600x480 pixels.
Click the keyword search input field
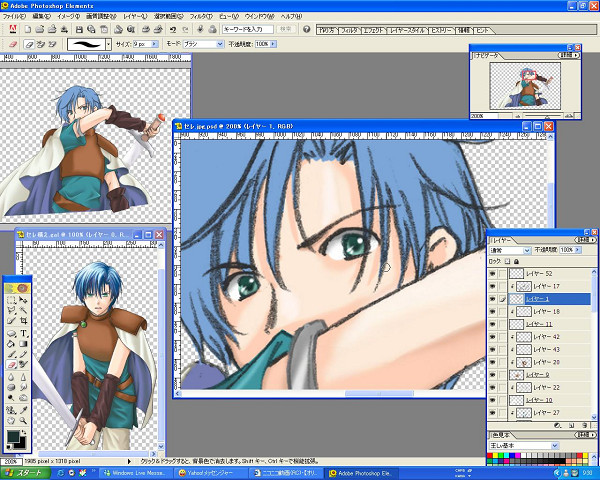248,29
